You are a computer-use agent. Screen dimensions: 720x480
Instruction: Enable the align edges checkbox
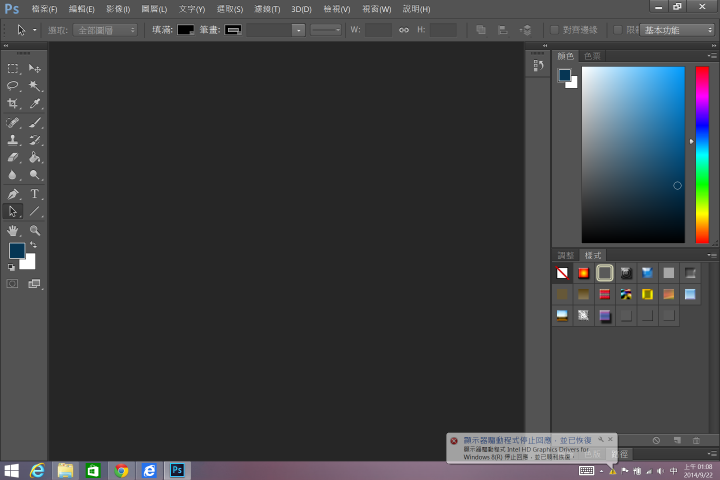pyautogui.click(x=554, y=30)
